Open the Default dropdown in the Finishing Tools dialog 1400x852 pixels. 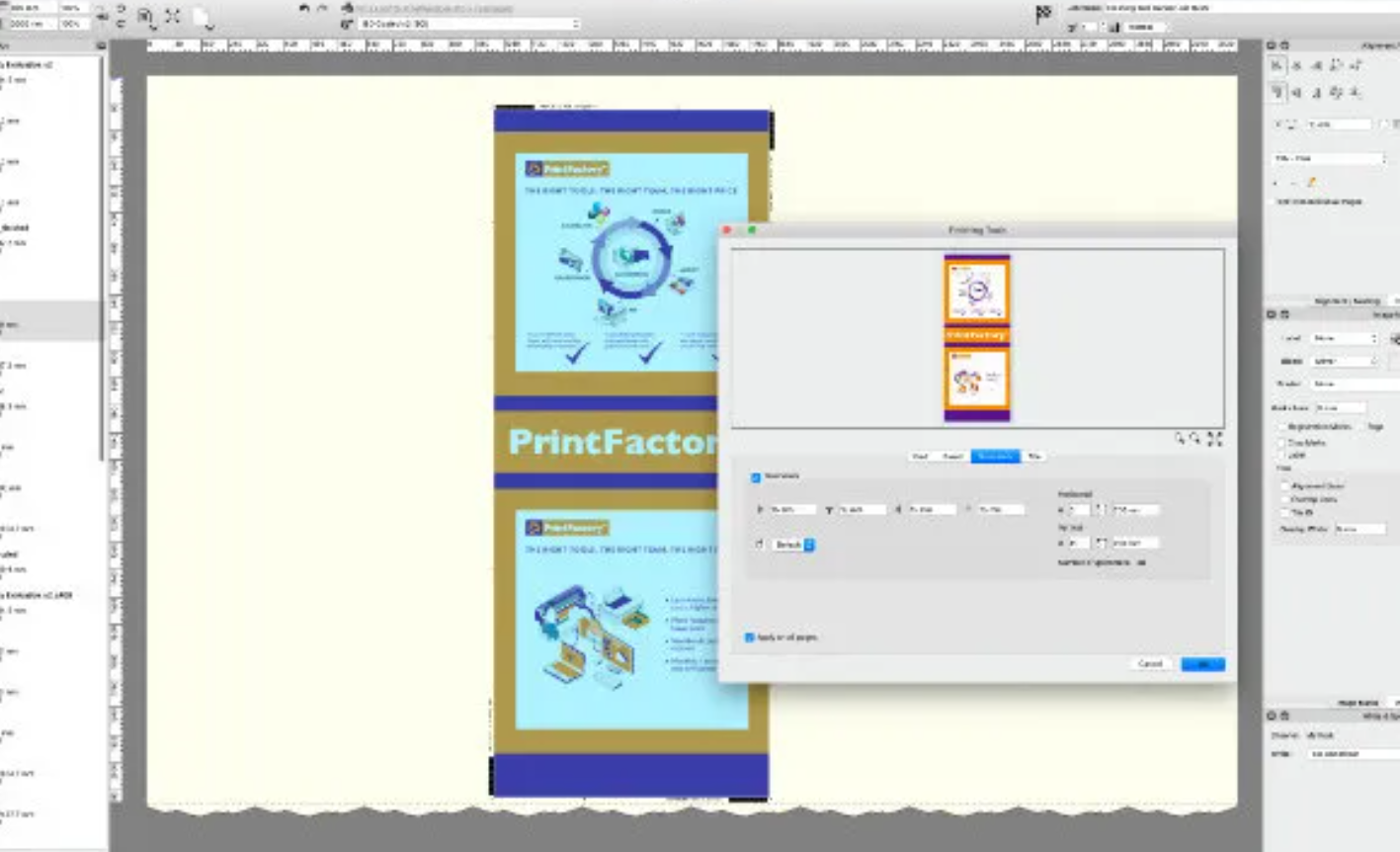tap(793, 545)
